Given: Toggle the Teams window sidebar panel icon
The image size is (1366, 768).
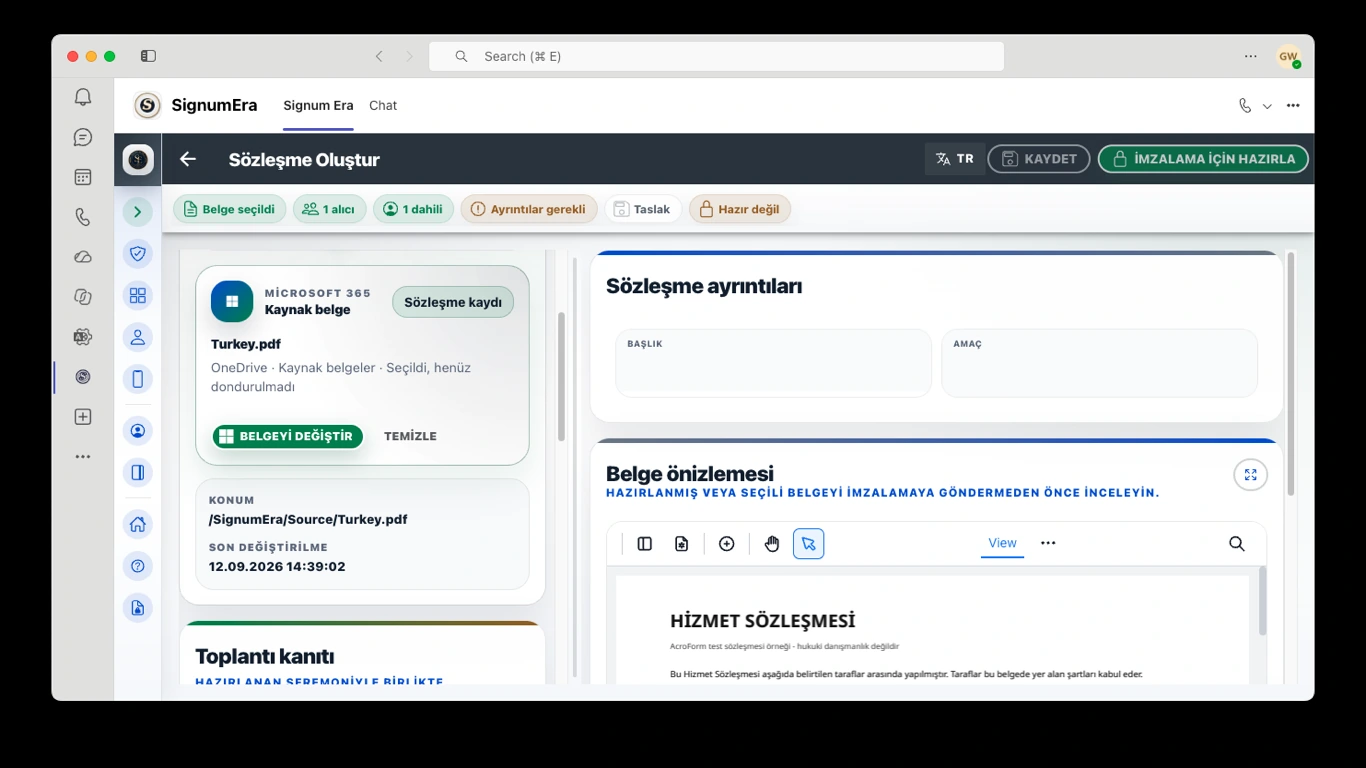Looking at the screenshot, I should point(148,56).
